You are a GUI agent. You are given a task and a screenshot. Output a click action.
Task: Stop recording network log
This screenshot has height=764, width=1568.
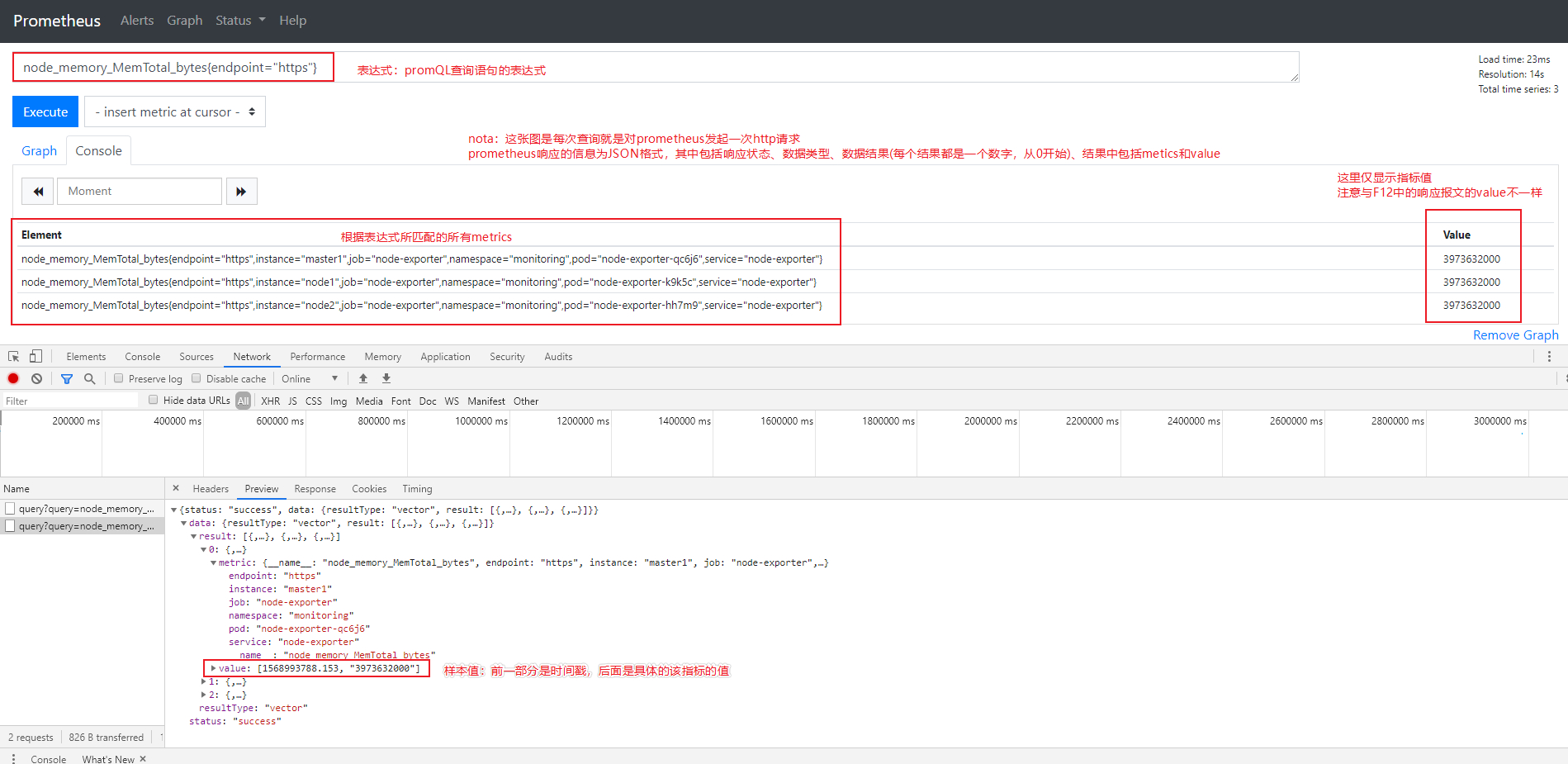tap(13, 378)
